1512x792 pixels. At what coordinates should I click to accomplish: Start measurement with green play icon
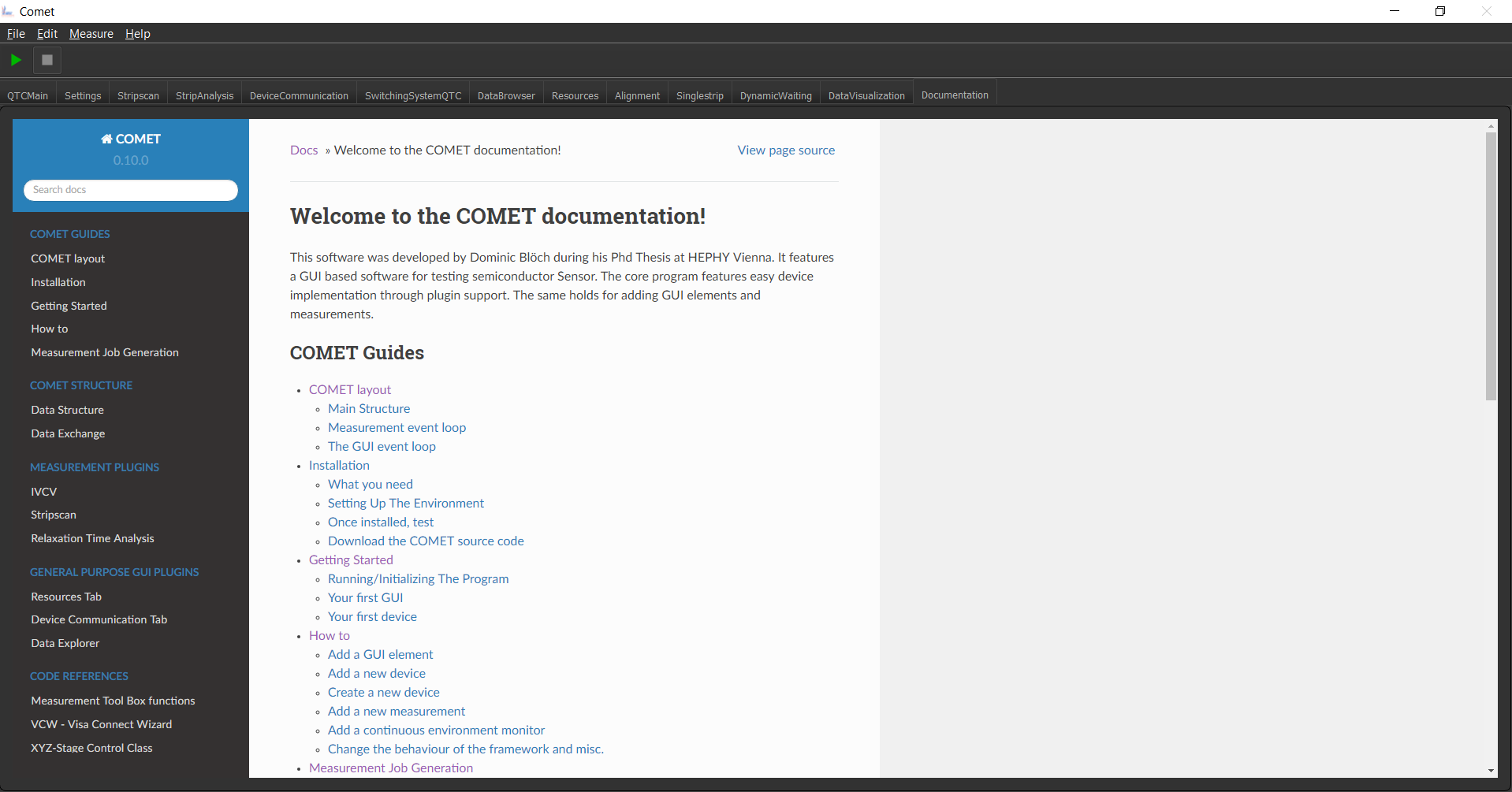16,60
